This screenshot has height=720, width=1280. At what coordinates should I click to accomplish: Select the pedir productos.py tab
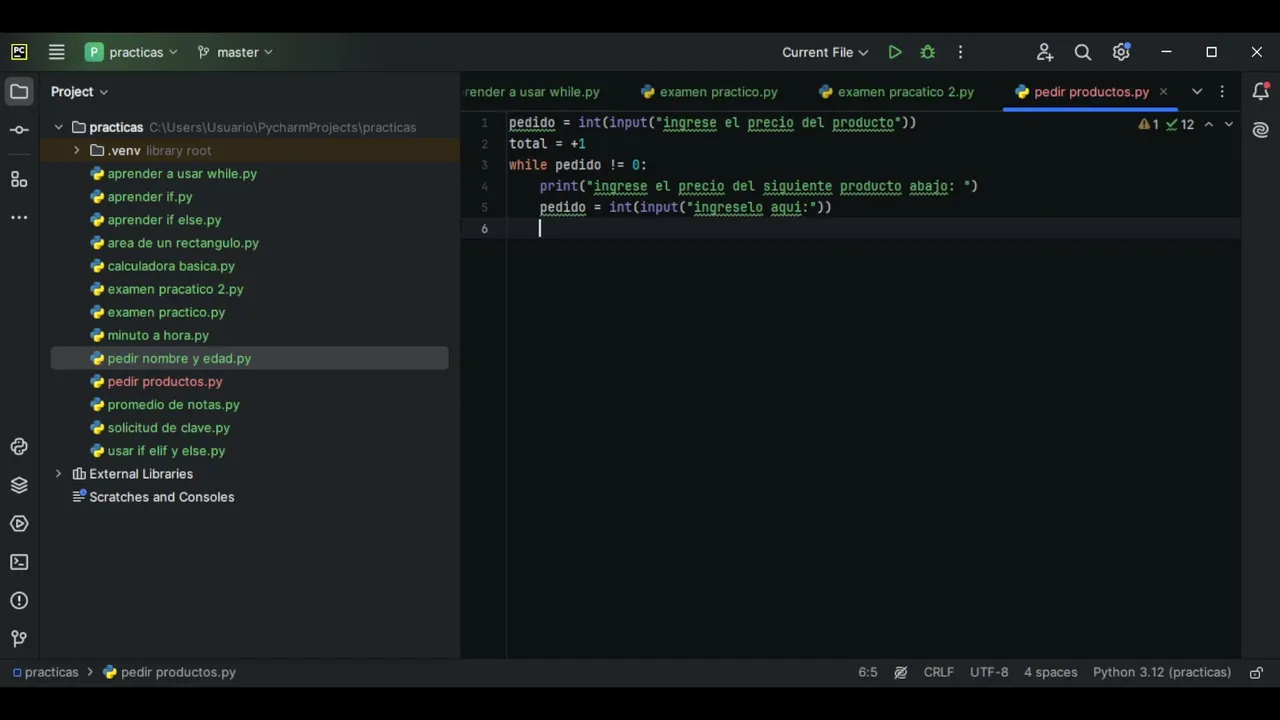[x=1082, y=92]
